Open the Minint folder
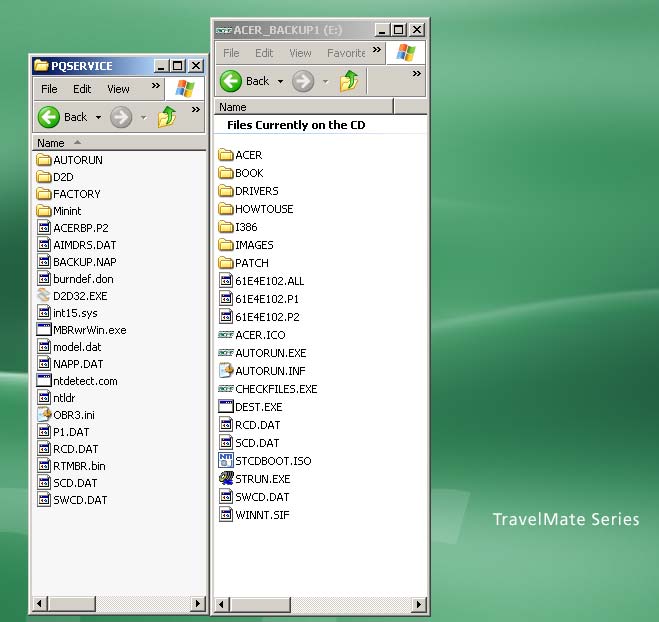The height and width of the screenshot is (622, 659). coord(59,211)
